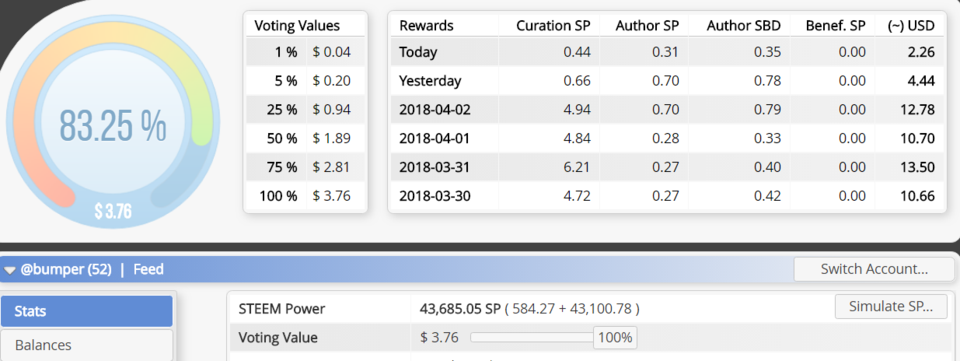960x361 pixels.
Task: Click the 0.79 Author SBD value
Action: coord(768,110)
